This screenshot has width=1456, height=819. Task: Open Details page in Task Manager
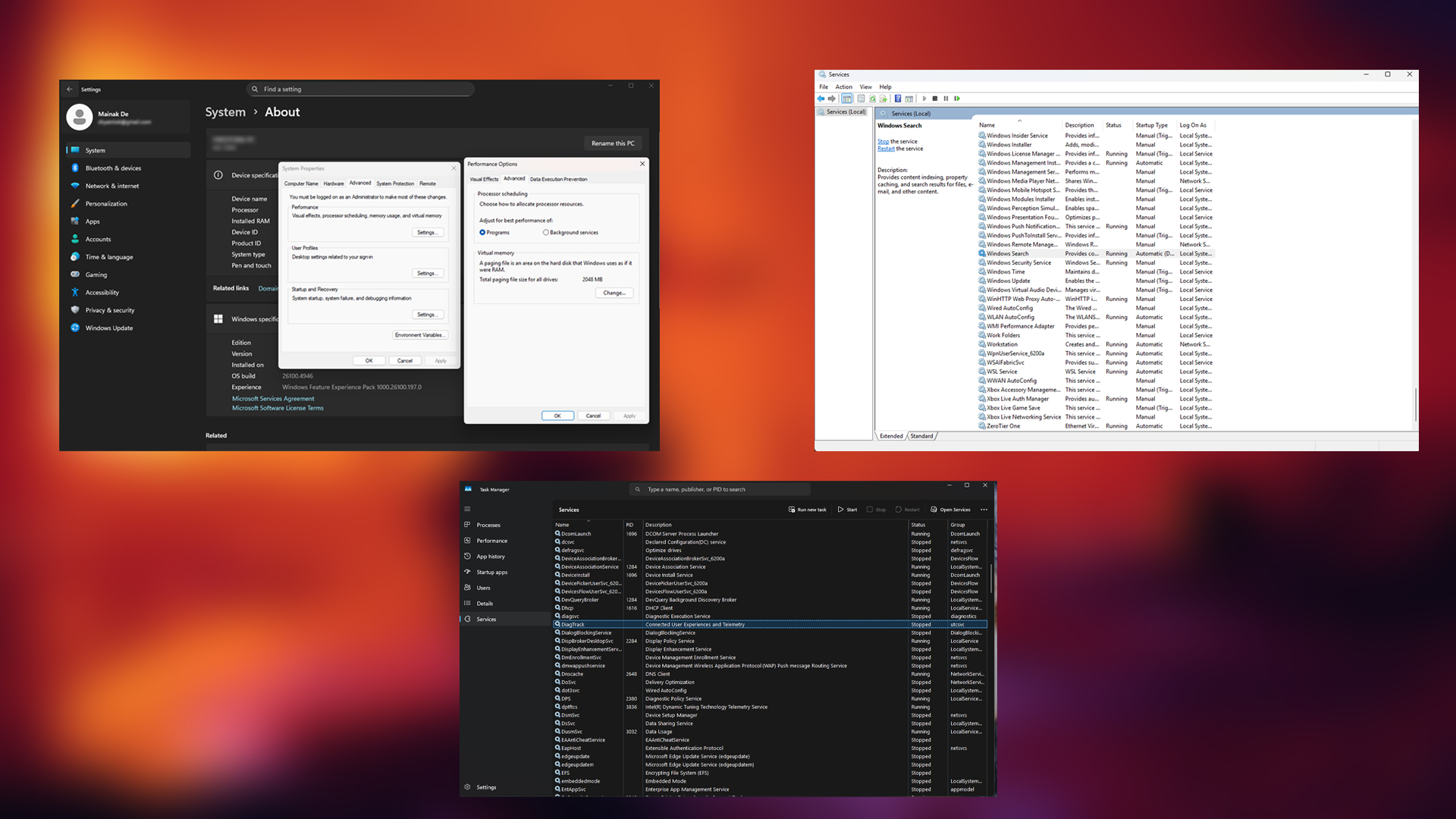[x=505, y=604]
